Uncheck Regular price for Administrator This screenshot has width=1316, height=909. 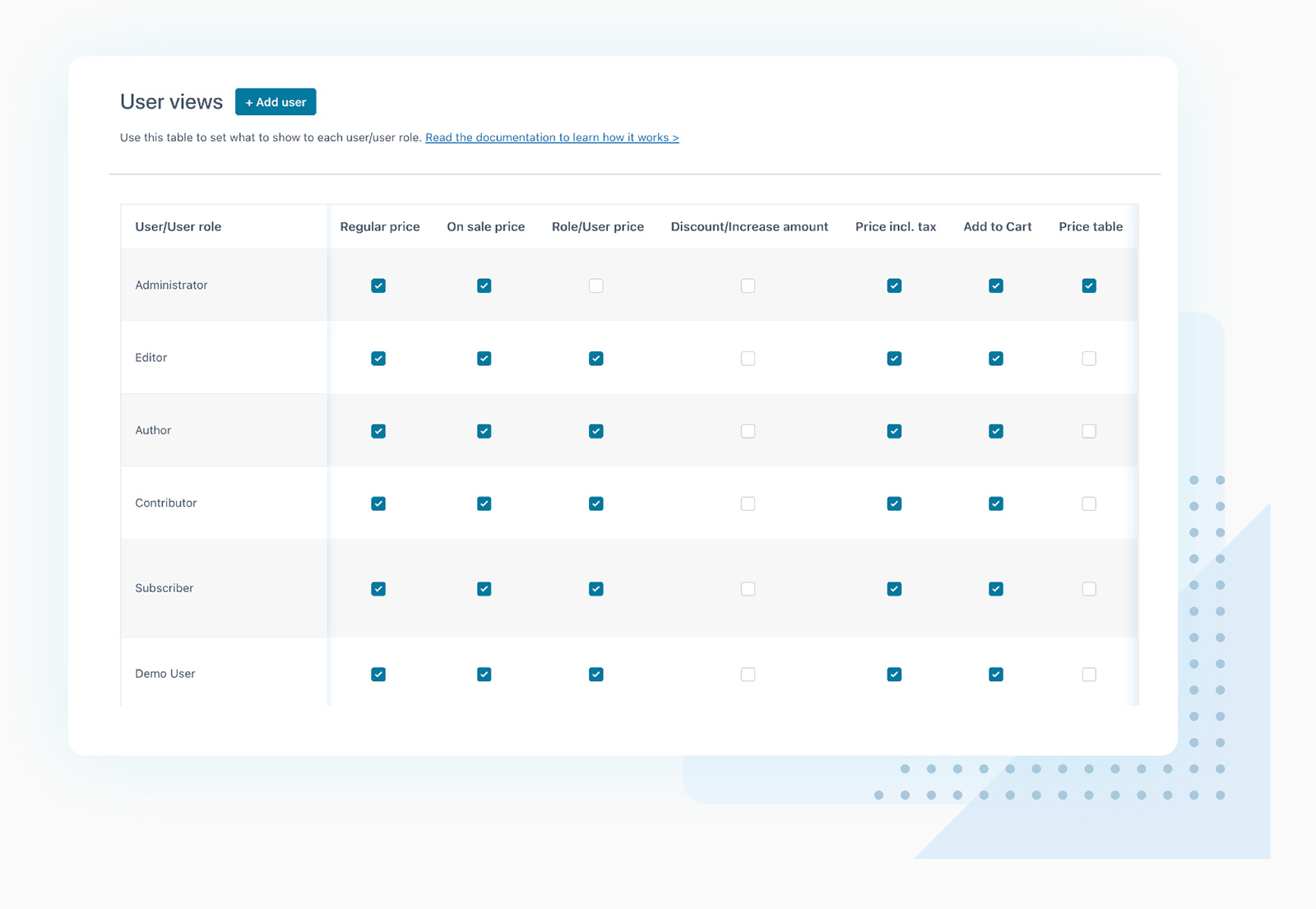[x=378, y=285]
